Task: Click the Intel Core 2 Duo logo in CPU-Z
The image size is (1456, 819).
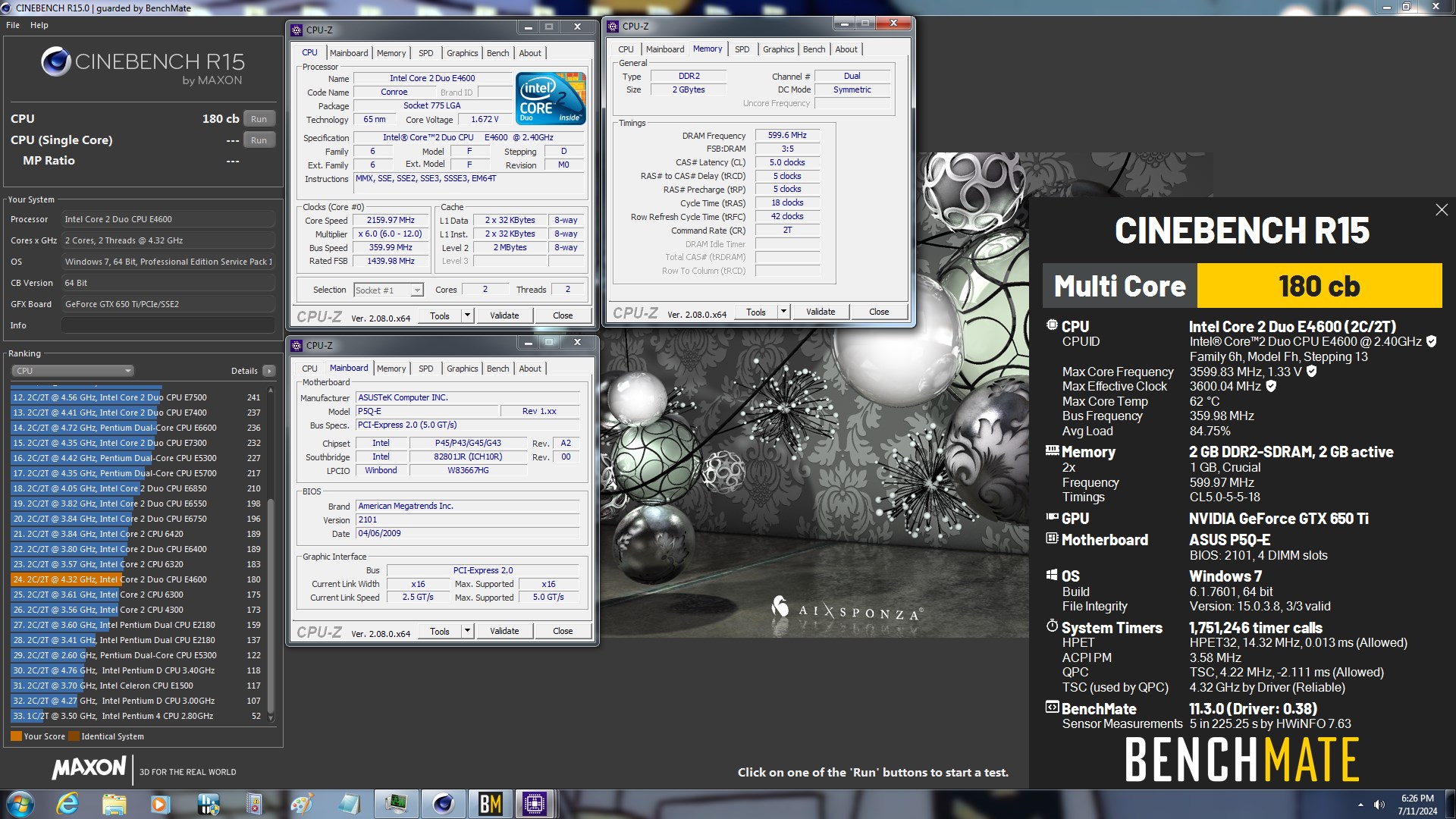Action: (x=551, y=99)
